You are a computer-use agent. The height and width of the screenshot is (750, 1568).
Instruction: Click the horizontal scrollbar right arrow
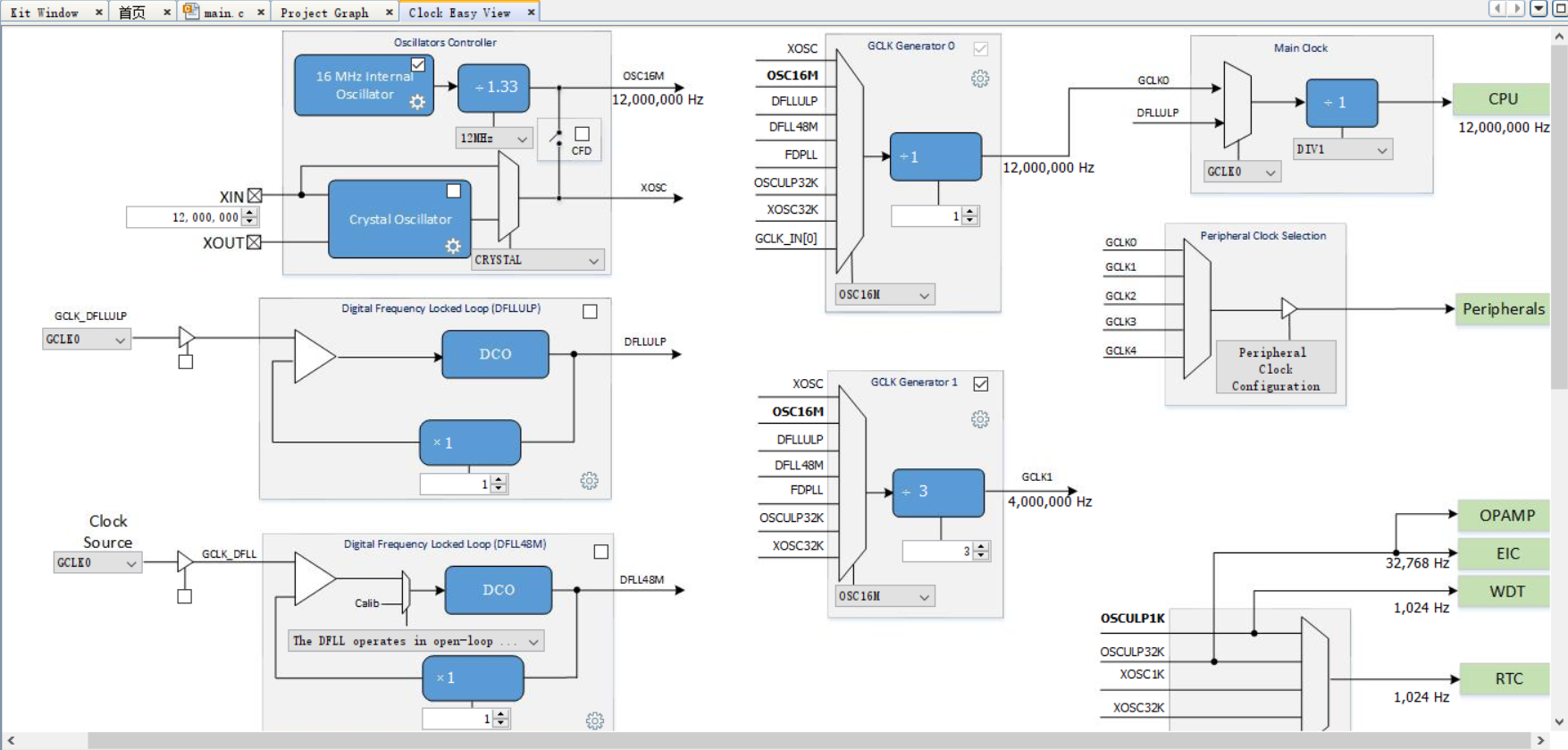1539,741
